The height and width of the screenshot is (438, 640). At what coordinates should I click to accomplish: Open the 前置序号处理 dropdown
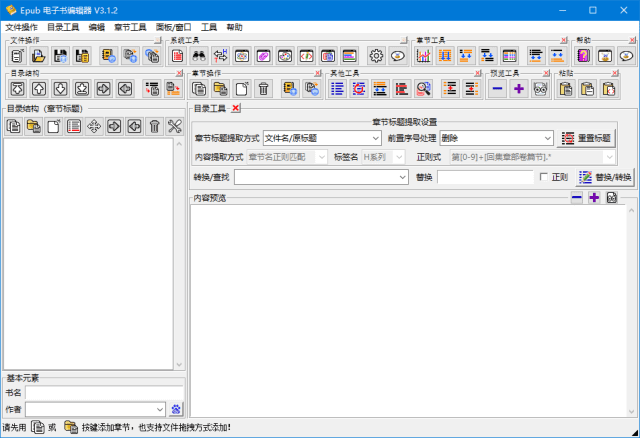click(547, 138)
